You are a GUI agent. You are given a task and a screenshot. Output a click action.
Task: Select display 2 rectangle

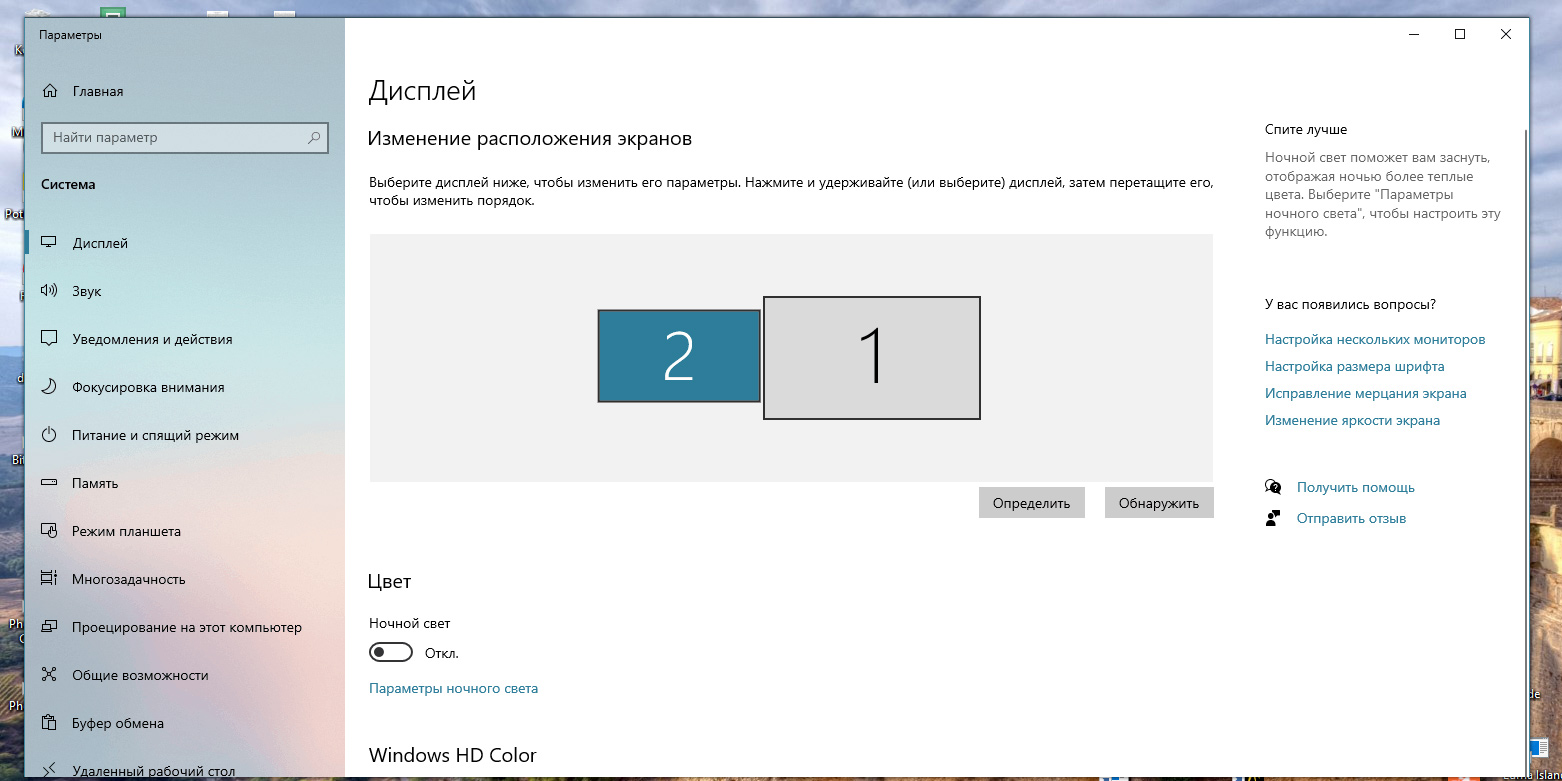(679, 356)
